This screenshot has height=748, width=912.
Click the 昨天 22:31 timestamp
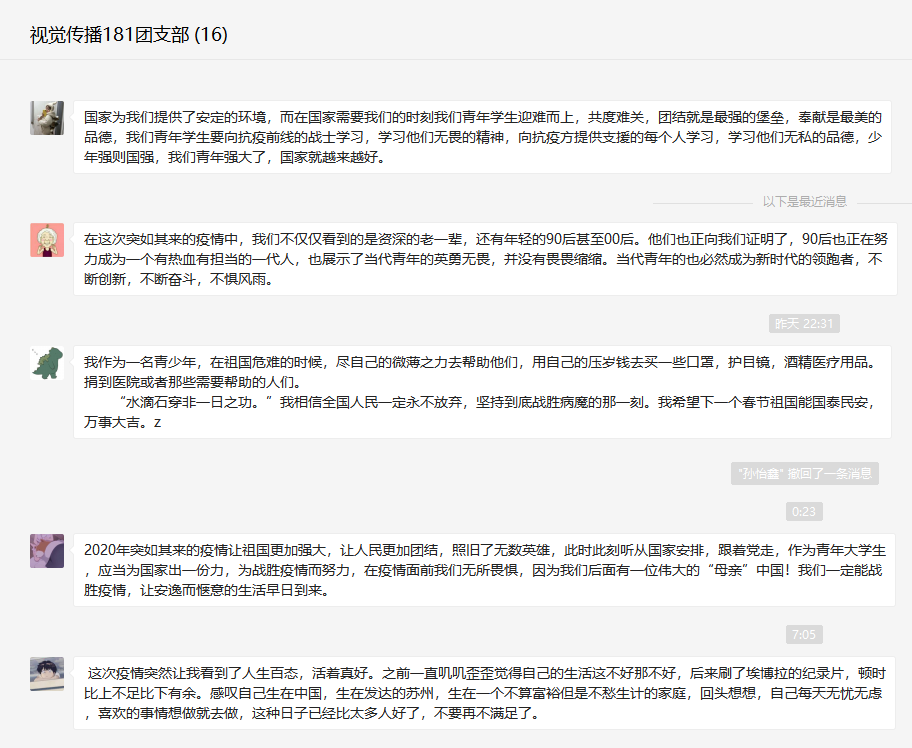(x=804, y=323)
